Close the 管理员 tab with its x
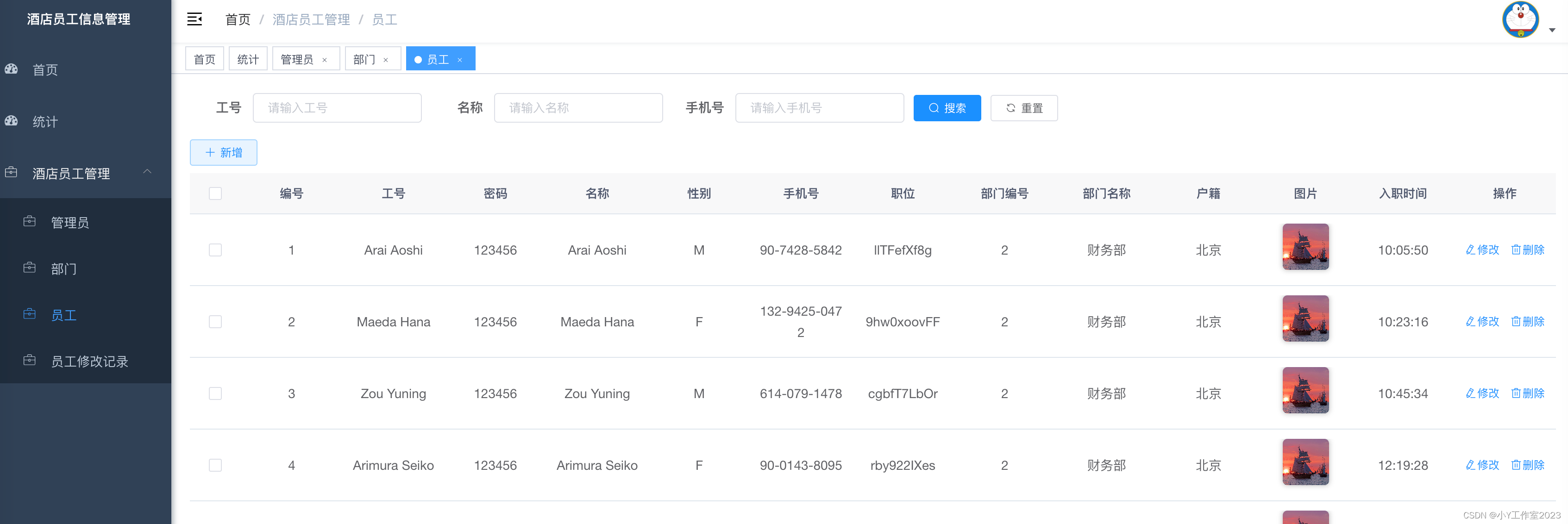 (325, 60)
